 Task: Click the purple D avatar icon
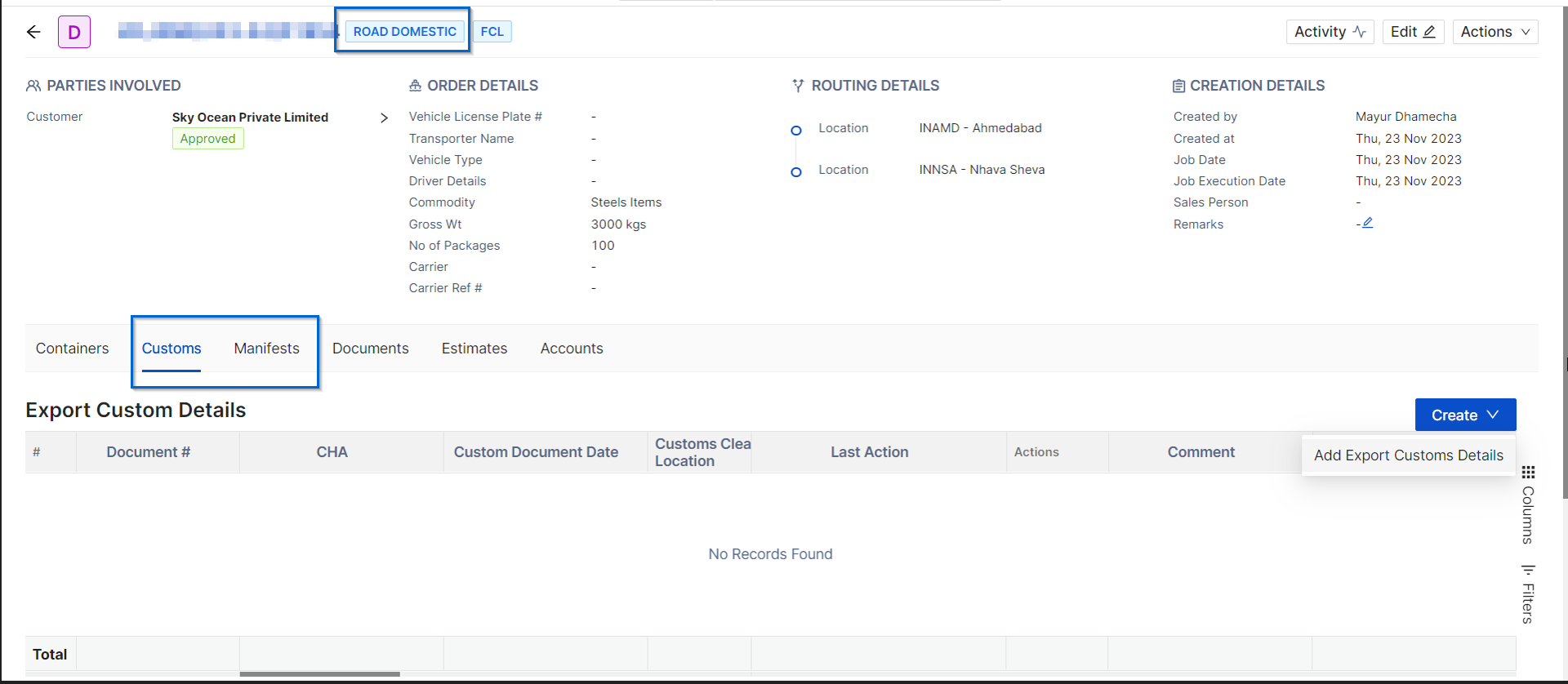[74, 33]
